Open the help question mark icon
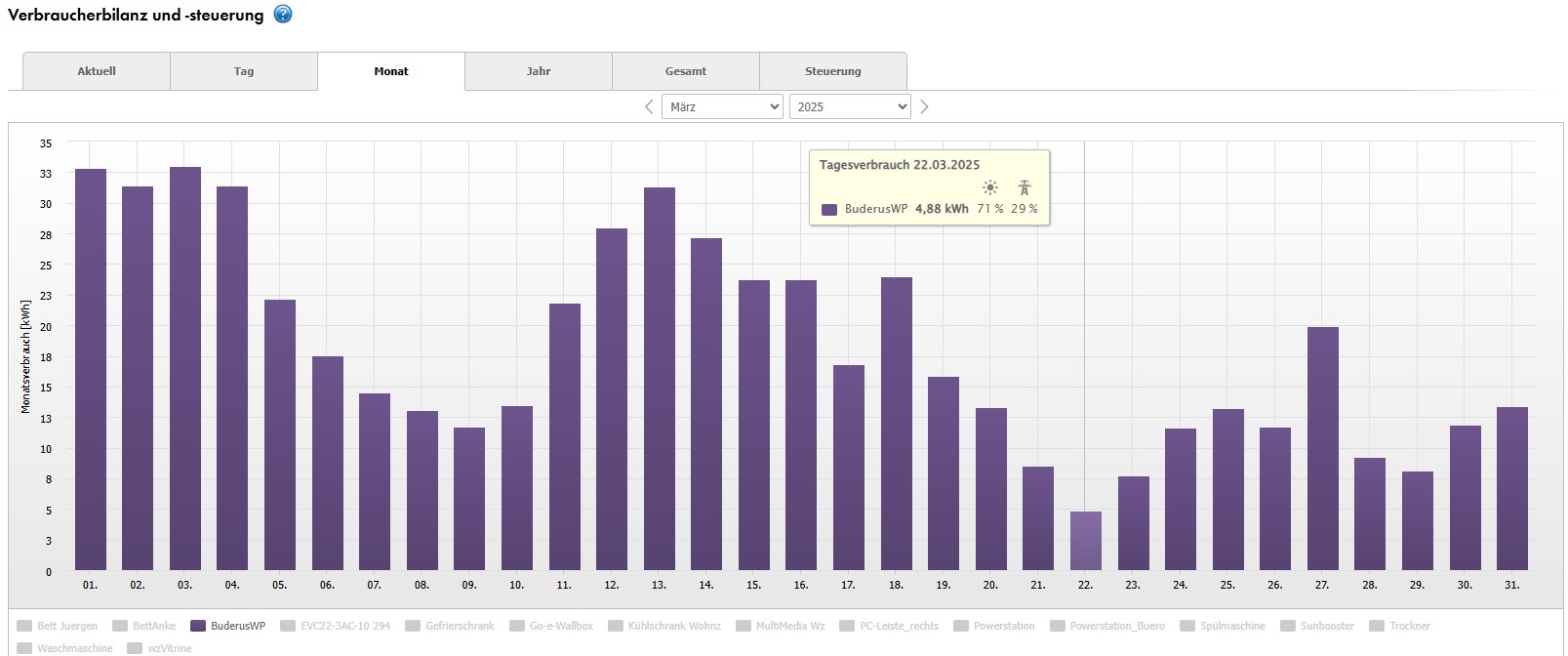The height and width of the screenshot is (656, 1568). click(x=283, y=14)
